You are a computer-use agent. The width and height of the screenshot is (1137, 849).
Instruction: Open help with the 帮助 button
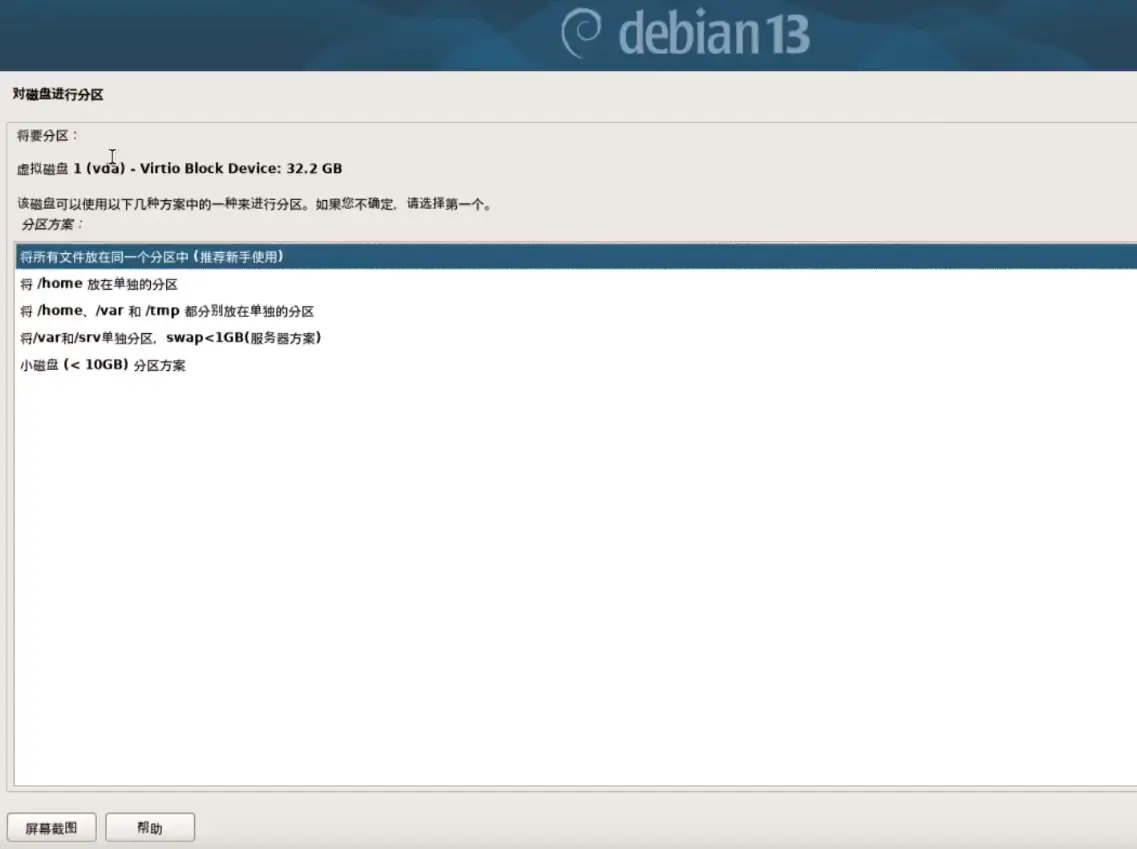tap(150, 828)
